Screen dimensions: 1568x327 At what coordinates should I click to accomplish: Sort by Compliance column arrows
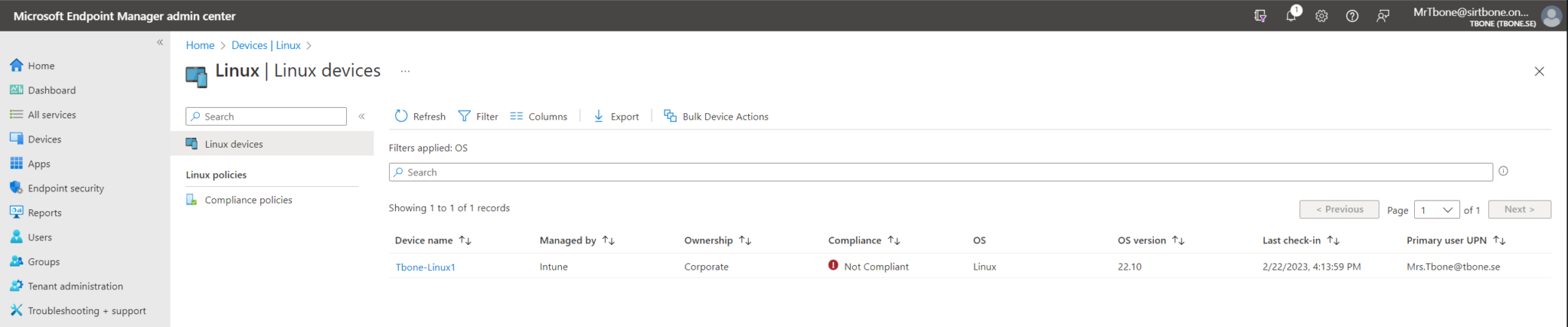pos(893,240)
